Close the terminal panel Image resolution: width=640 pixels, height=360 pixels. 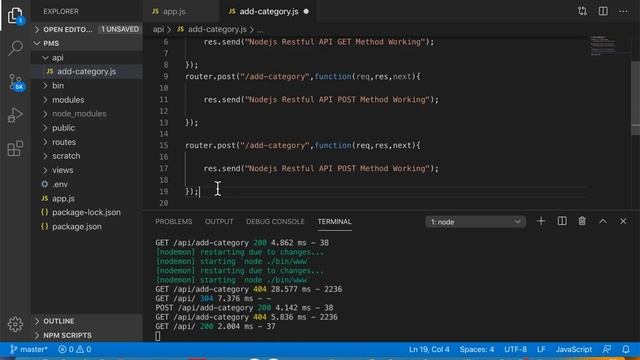click(623, 221)
